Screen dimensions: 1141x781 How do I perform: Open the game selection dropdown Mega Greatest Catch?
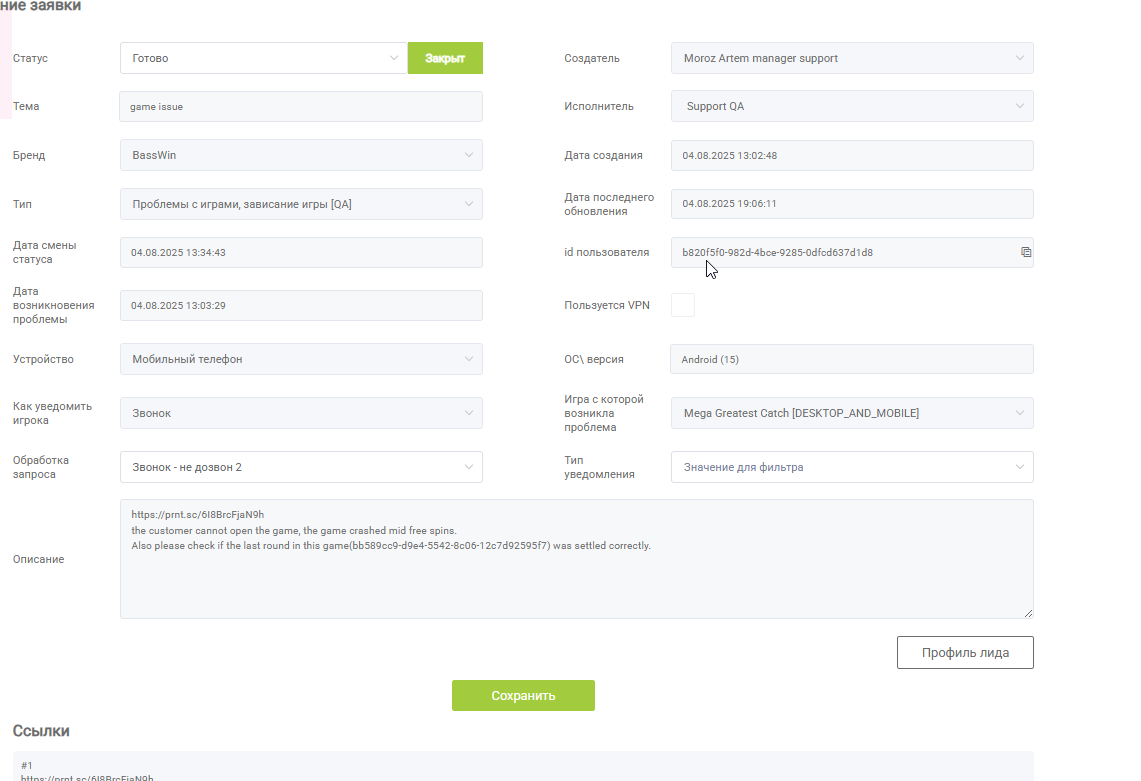coord(852,413)
